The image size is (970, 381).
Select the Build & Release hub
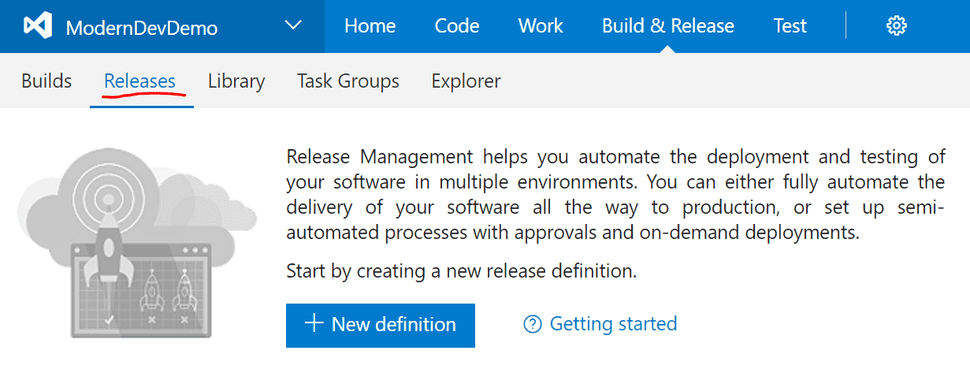[x=668, y=26]
